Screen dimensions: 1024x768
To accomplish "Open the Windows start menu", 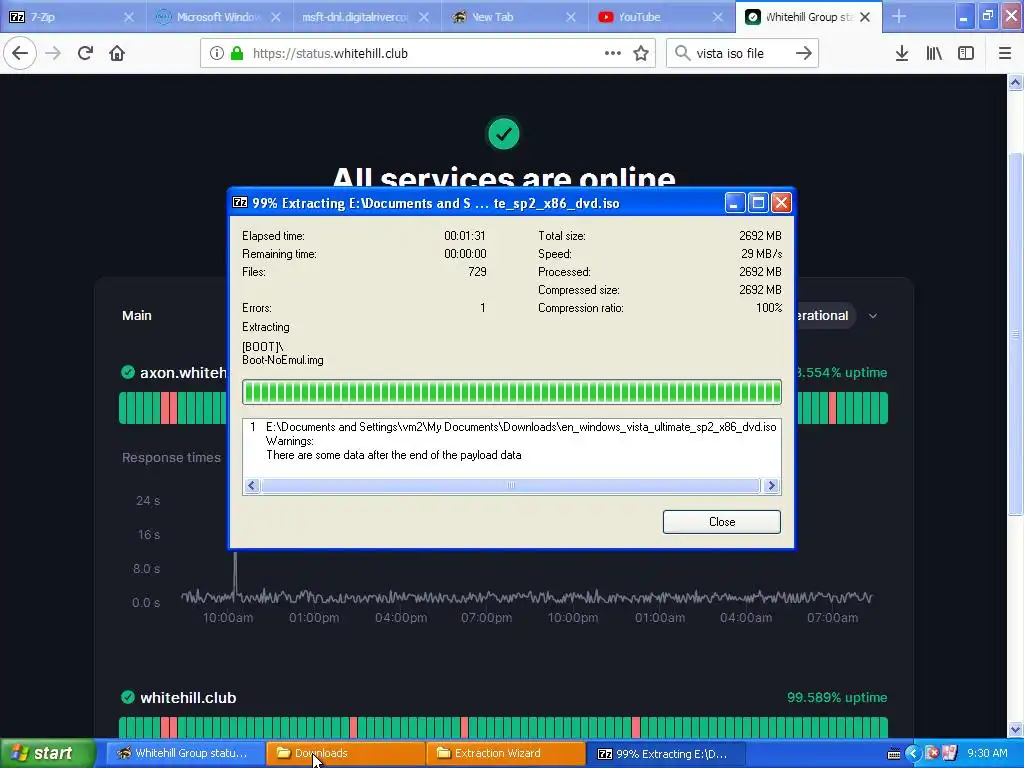I will 48,754.
